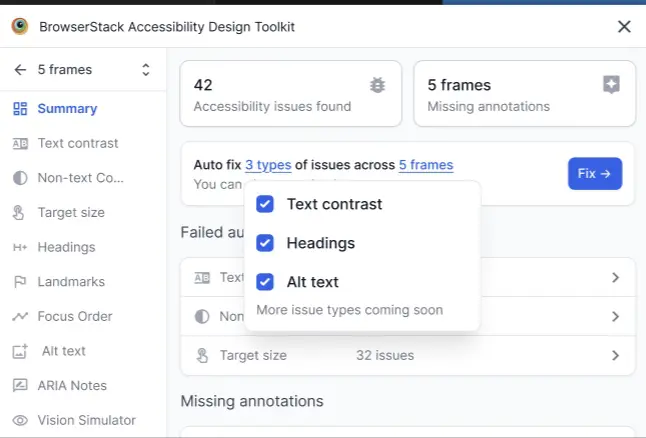Screen dimensions: 646x438
Task: Click the Text contrast label in popup
Action: pos(335,204)
